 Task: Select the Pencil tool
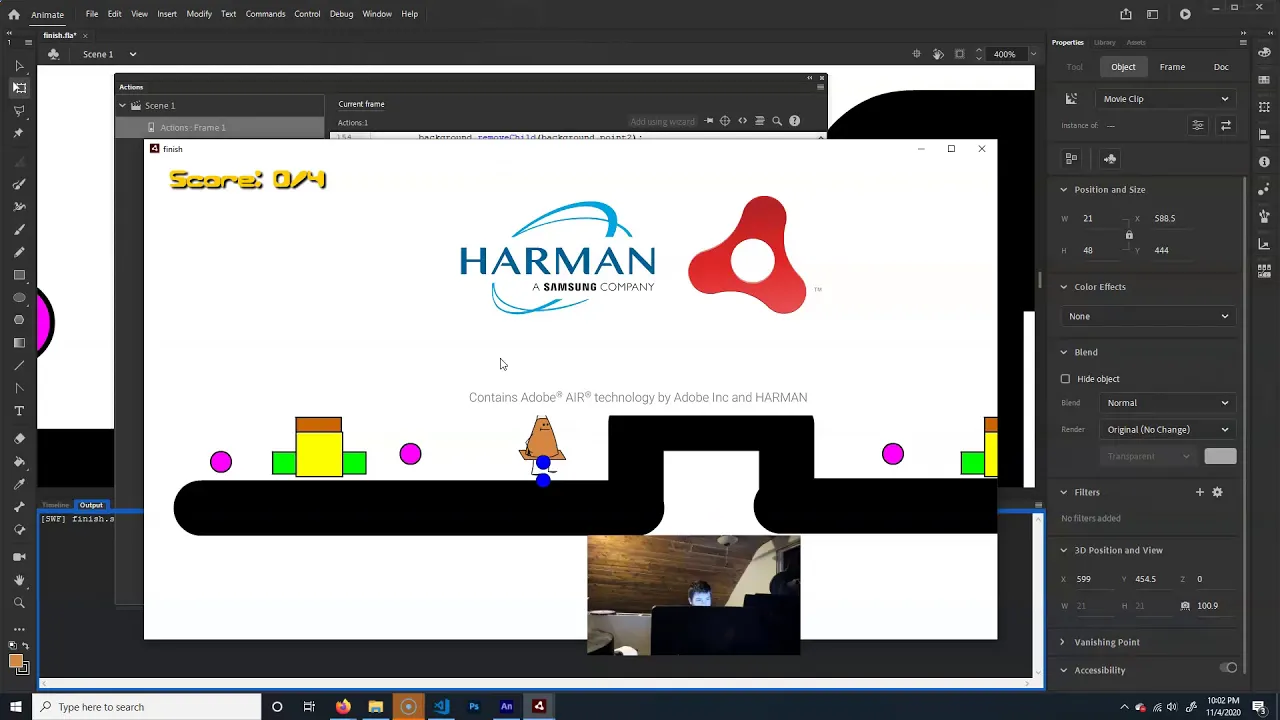click(x=19, y=252)
